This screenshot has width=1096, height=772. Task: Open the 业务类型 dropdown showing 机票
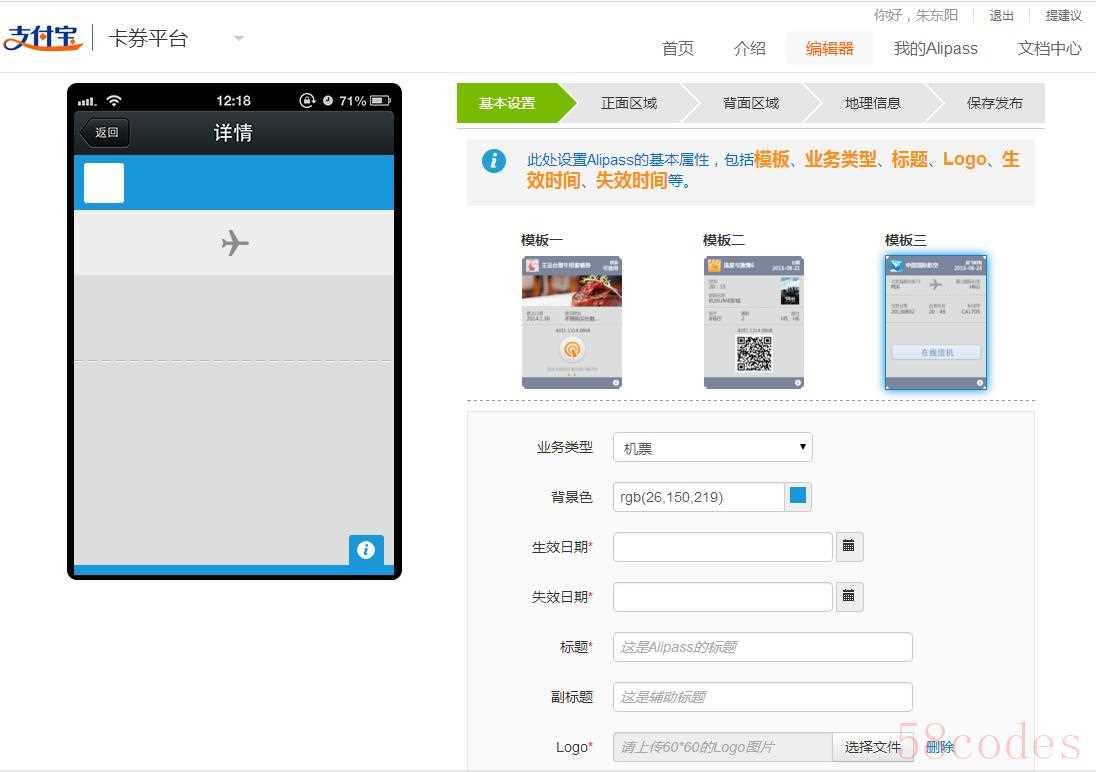pos(712,448)
